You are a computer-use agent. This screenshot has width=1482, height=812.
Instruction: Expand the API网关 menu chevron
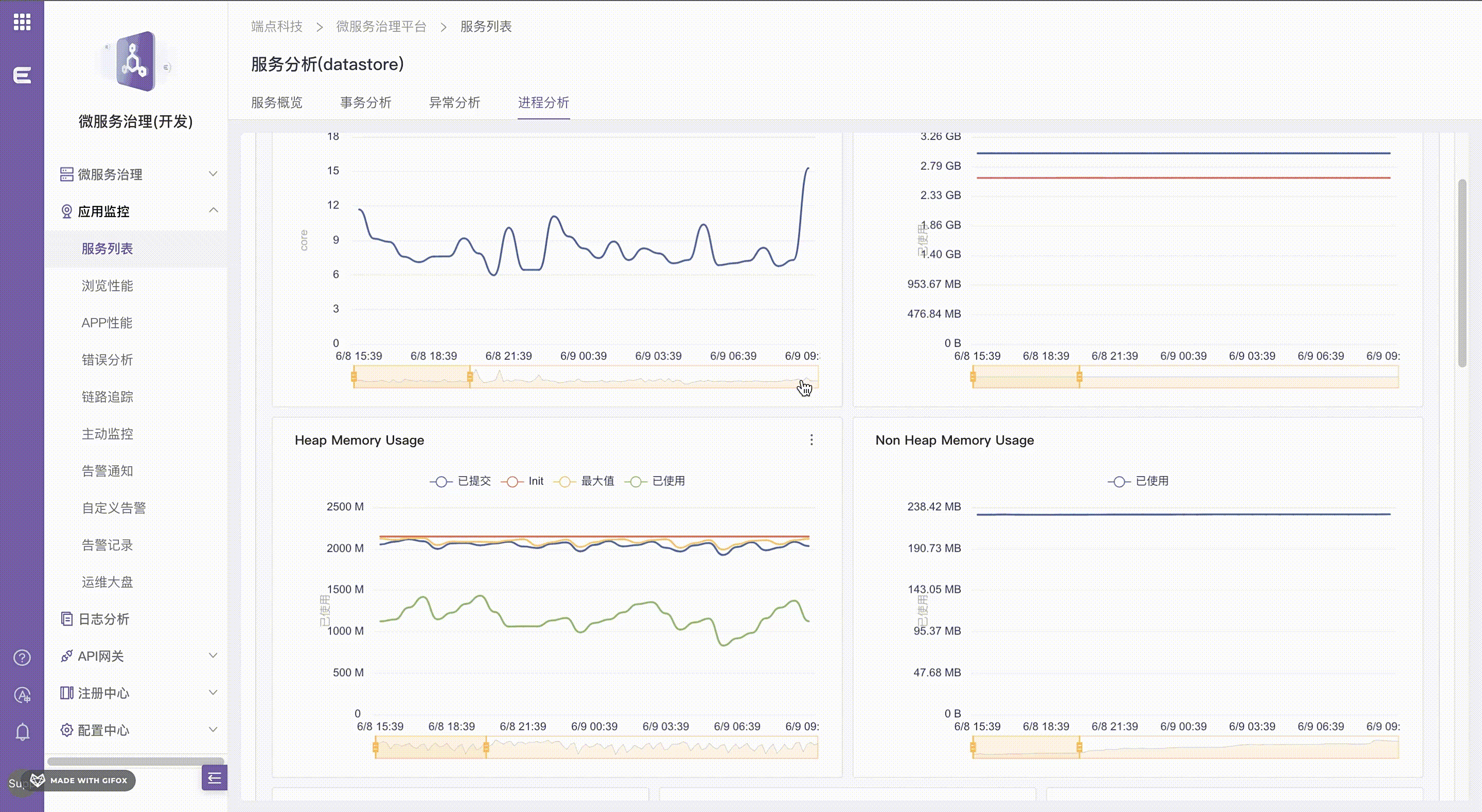(x=213, y=656)
